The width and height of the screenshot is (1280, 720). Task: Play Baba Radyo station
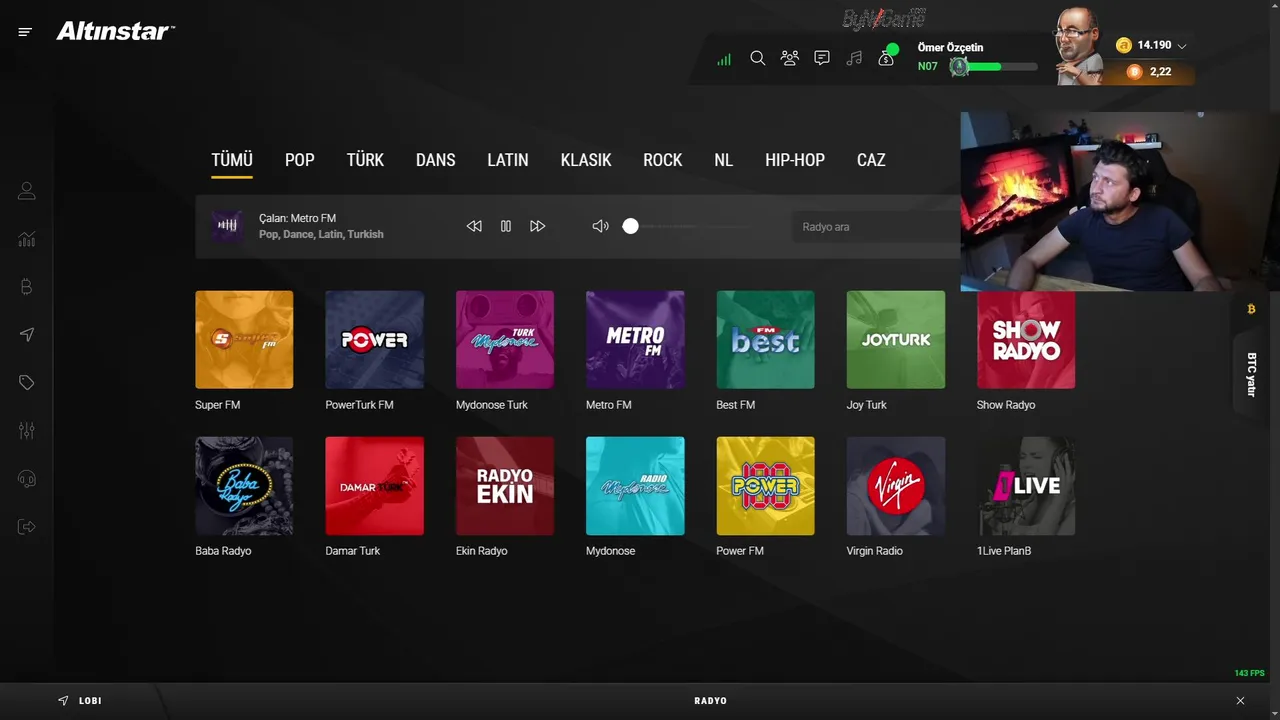tap(244, 486)
